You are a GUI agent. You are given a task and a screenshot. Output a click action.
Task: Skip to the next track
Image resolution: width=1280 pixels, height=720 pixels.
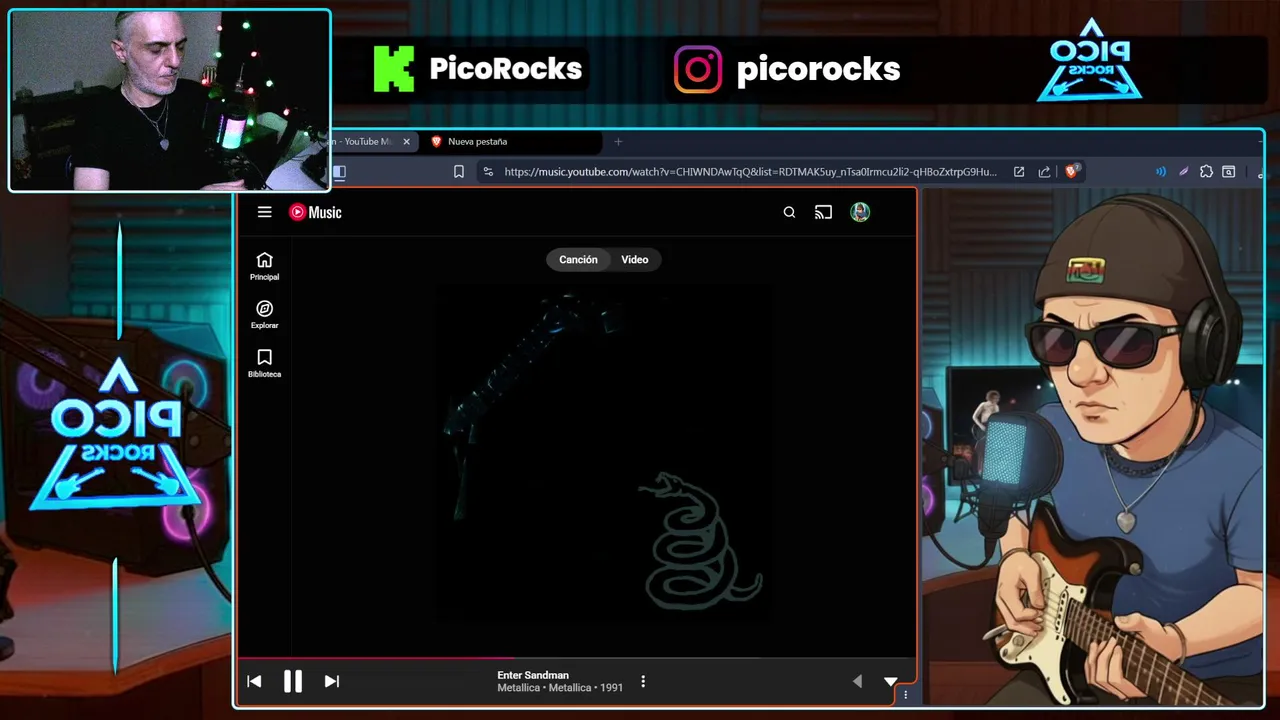[332, 681]
